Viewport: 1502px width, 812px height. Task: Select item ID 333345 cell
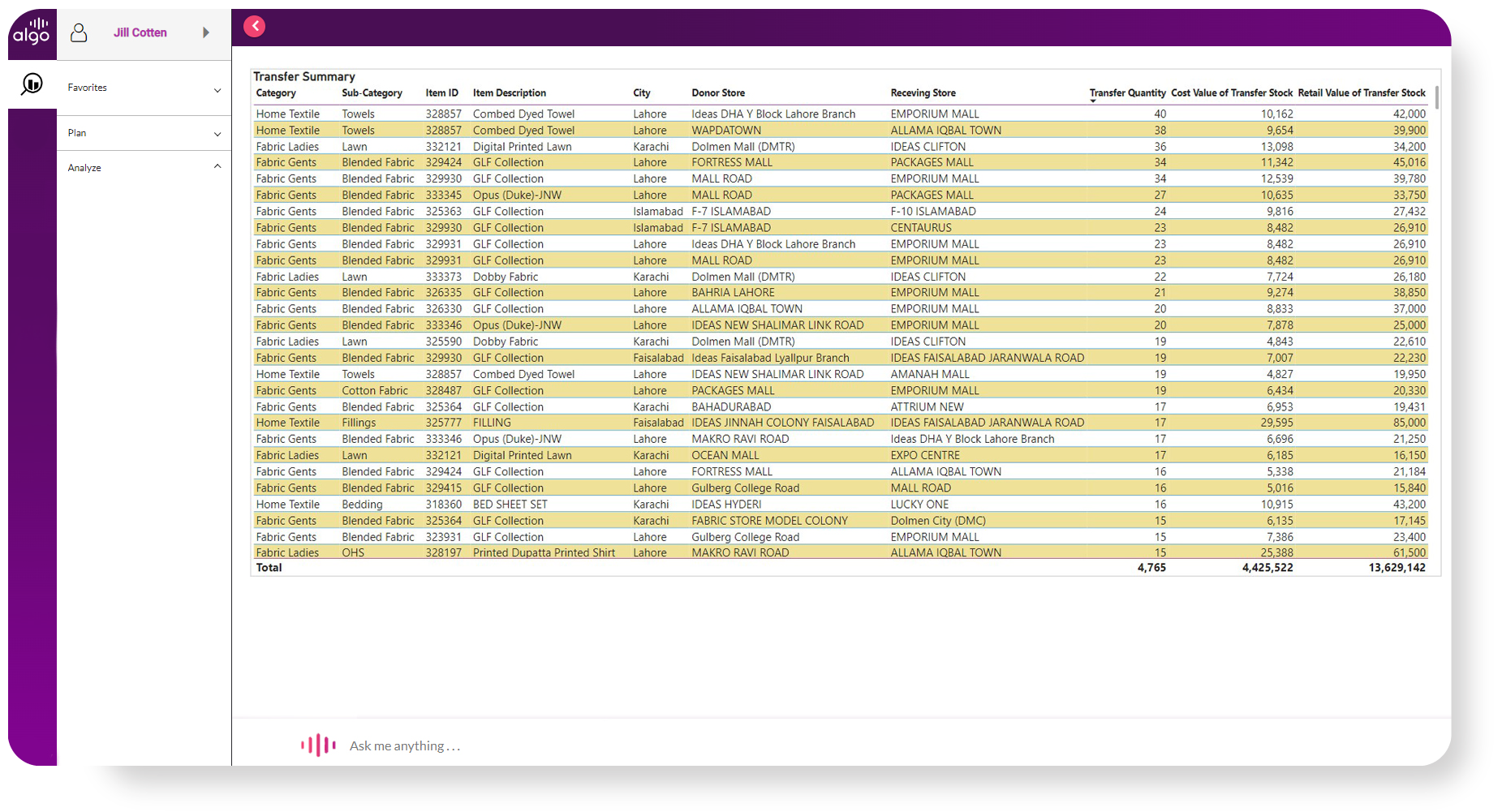coord(444,195)
